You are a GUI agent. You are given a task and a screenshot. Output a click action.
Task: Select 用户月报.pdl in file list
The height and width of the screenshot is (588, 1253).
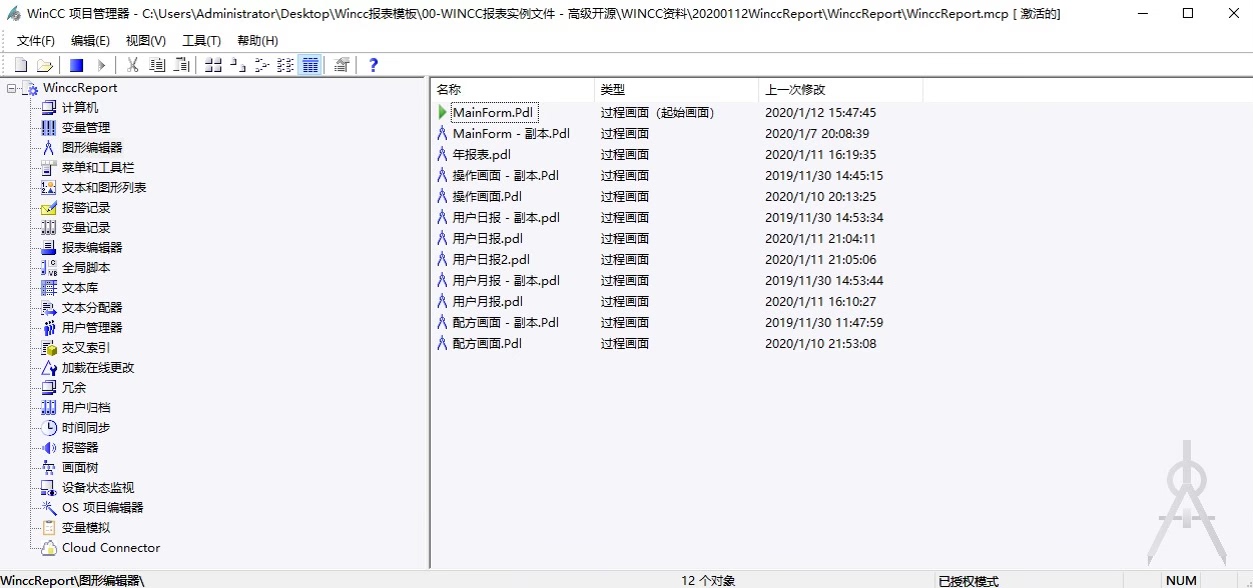[488, 302]
